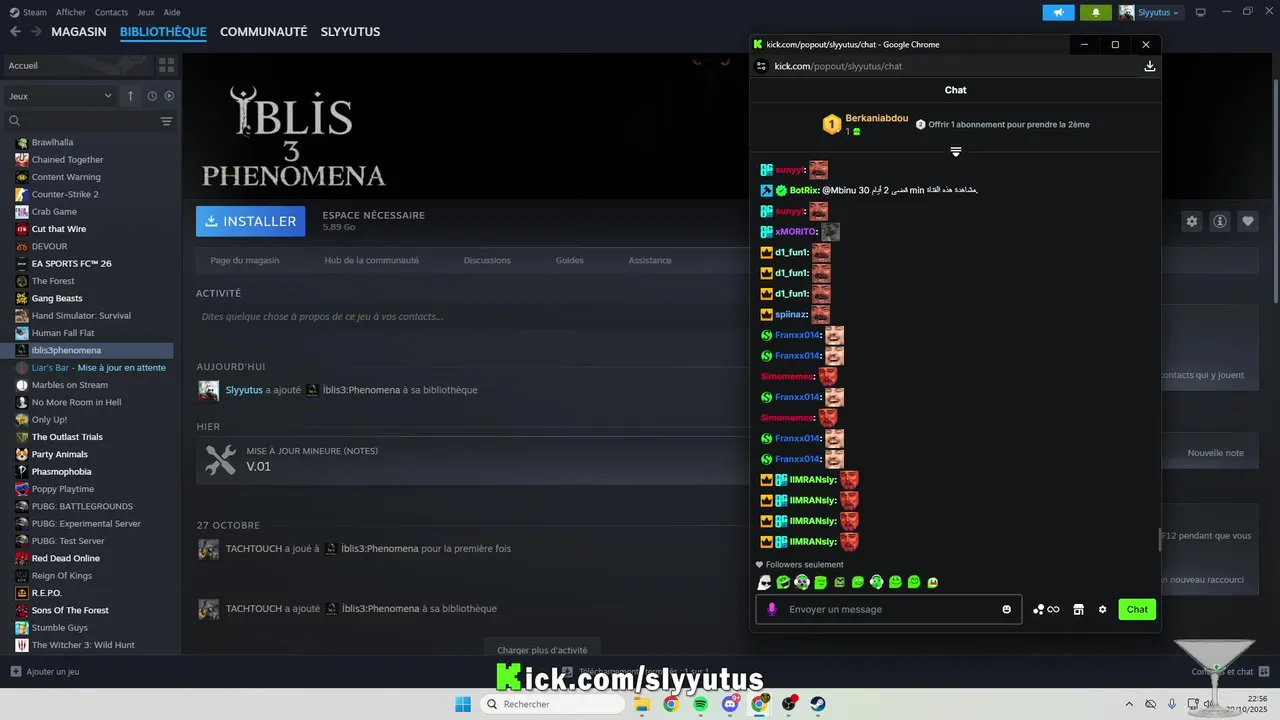Select Red Dead Online in library
The height and width of the screenshot is (720, 1280).
tap(65, 558)
